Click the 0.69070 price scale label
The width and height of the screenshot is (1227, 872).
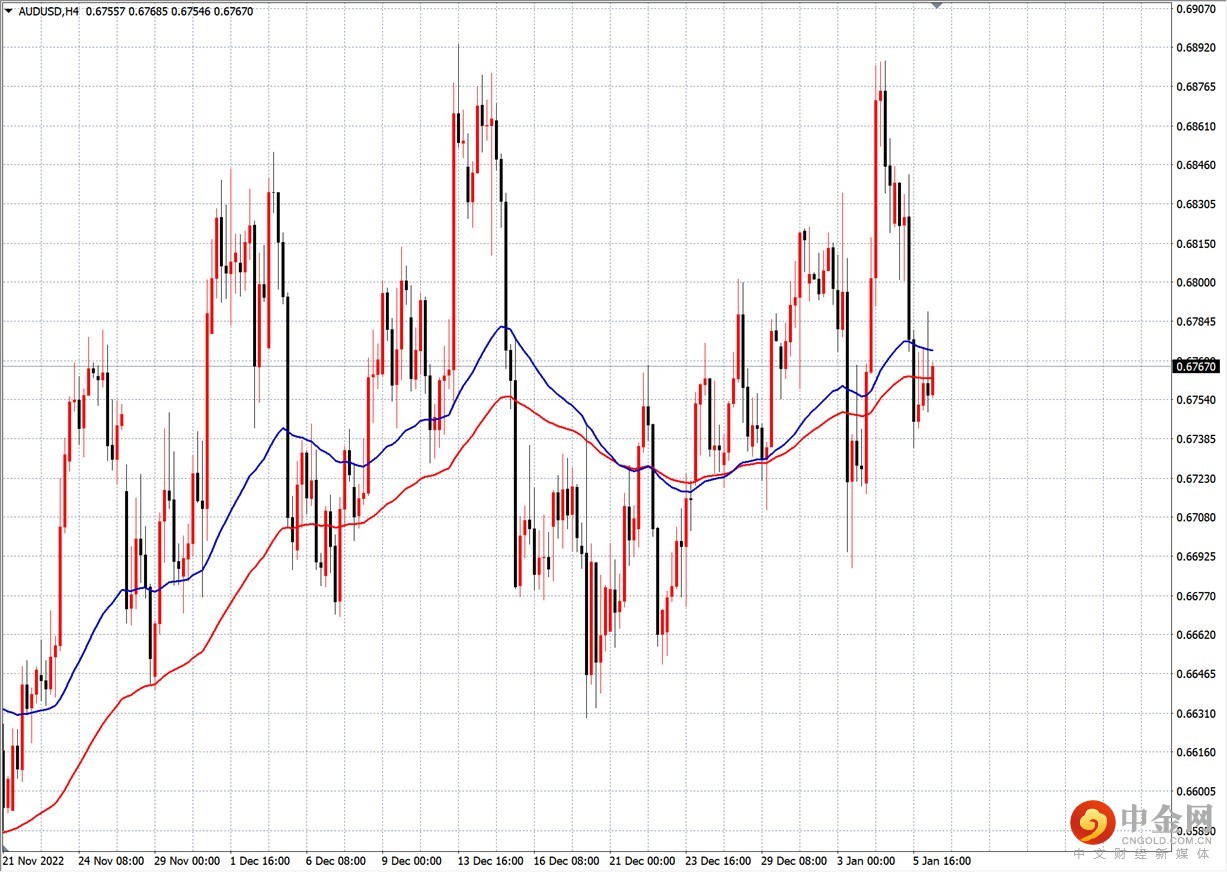(x=1195, y=8)
